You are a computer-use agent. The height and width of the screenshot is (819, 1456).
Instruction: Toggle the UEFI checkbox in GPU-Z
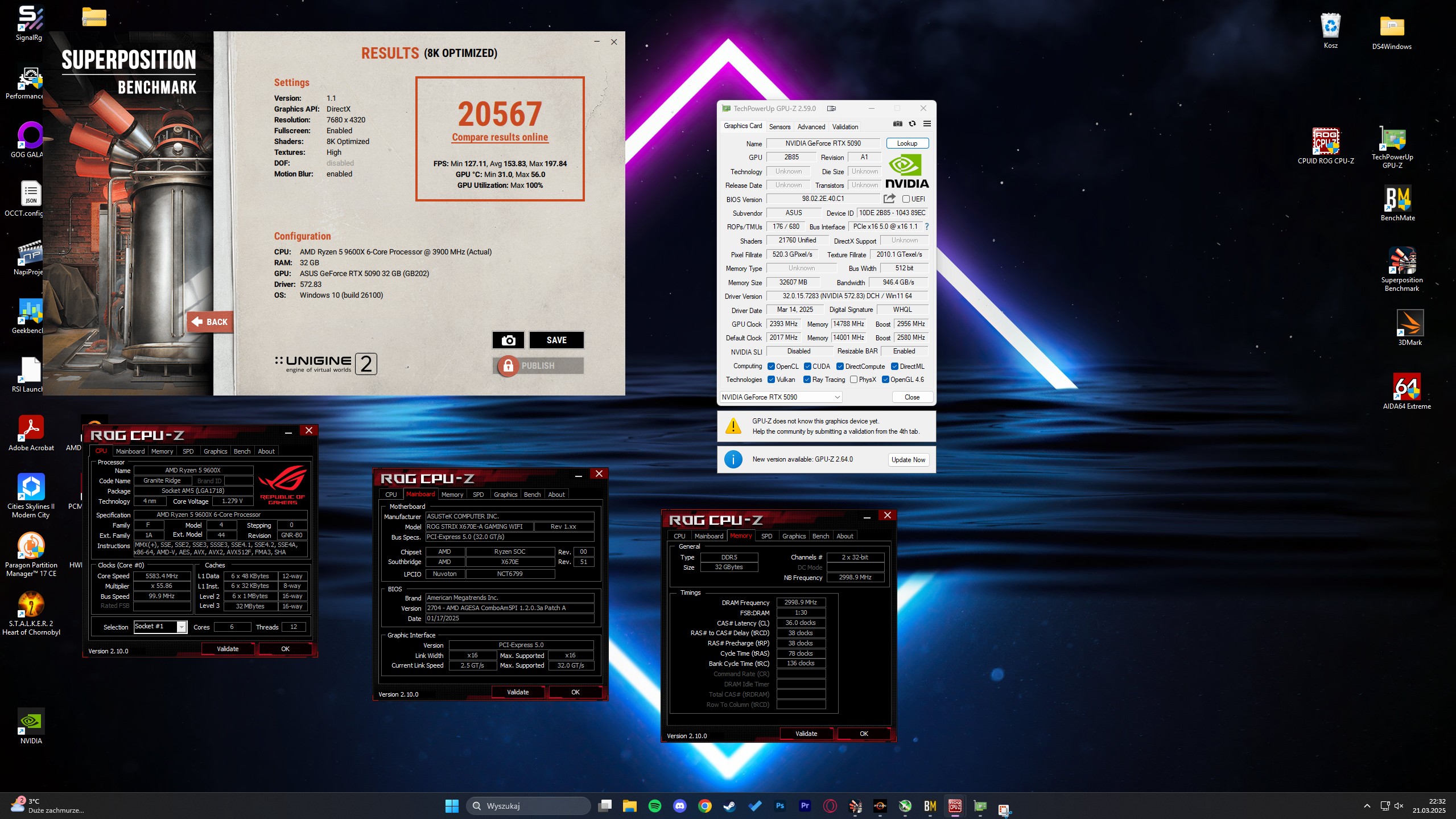pyautogui.click(x=906, y=199)
